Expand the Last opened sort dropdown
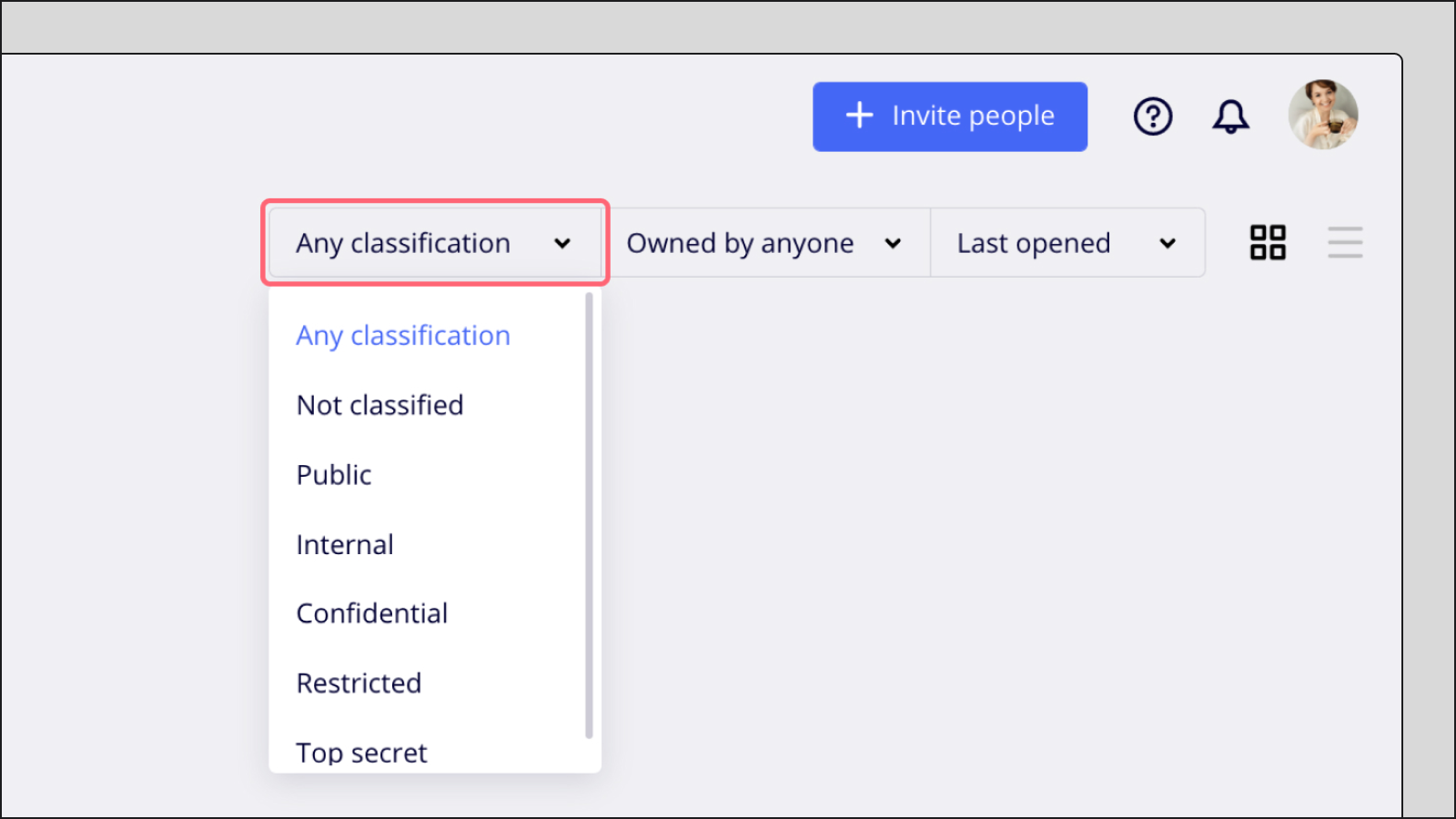Image resolution: width=1456 pixels, height=819 pixels. (1067, 242)
